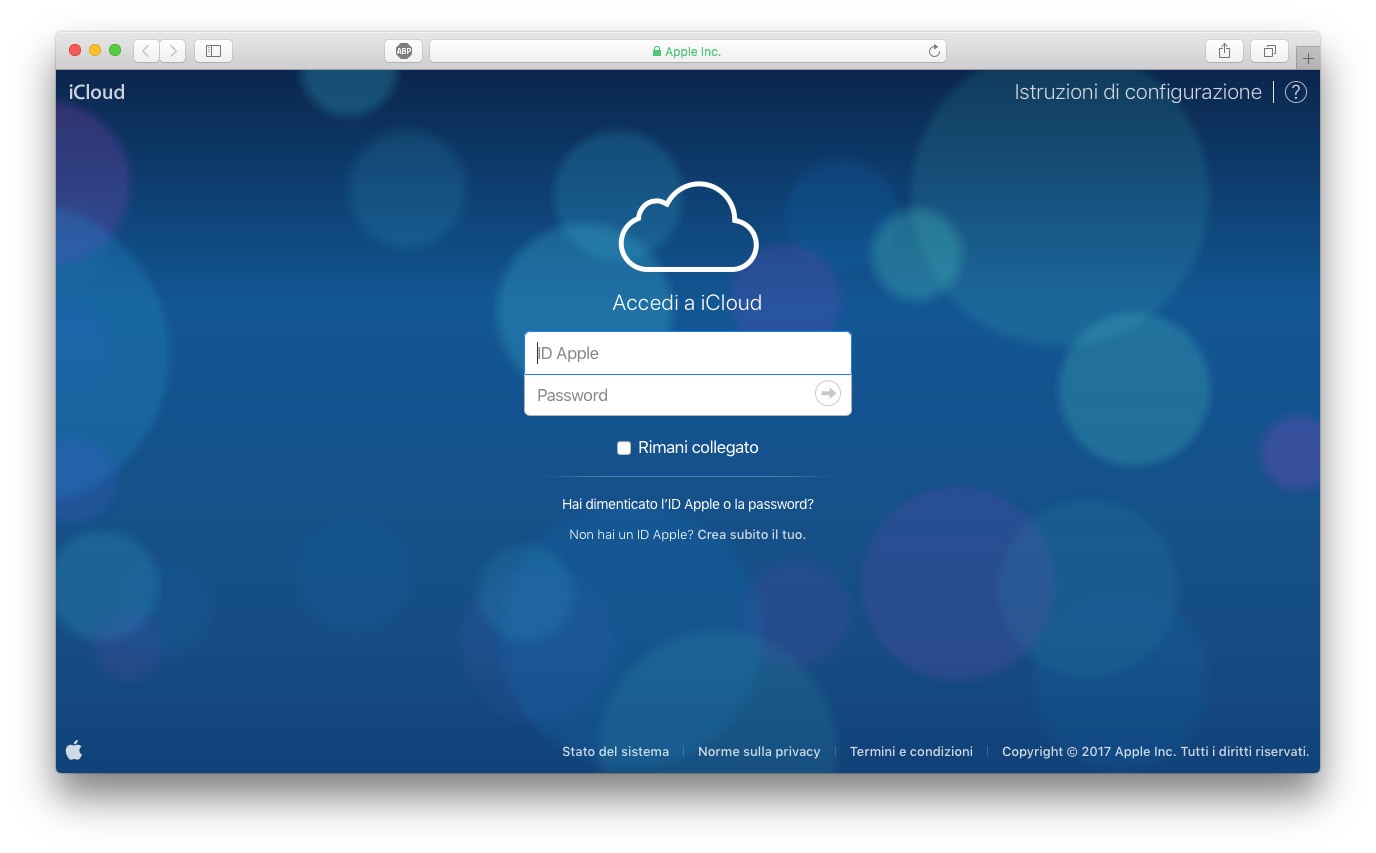Screen dimensions: 1376x853
Task: Submit login with the arrow button
Action: pyautogui.click(x=828, y=394)
